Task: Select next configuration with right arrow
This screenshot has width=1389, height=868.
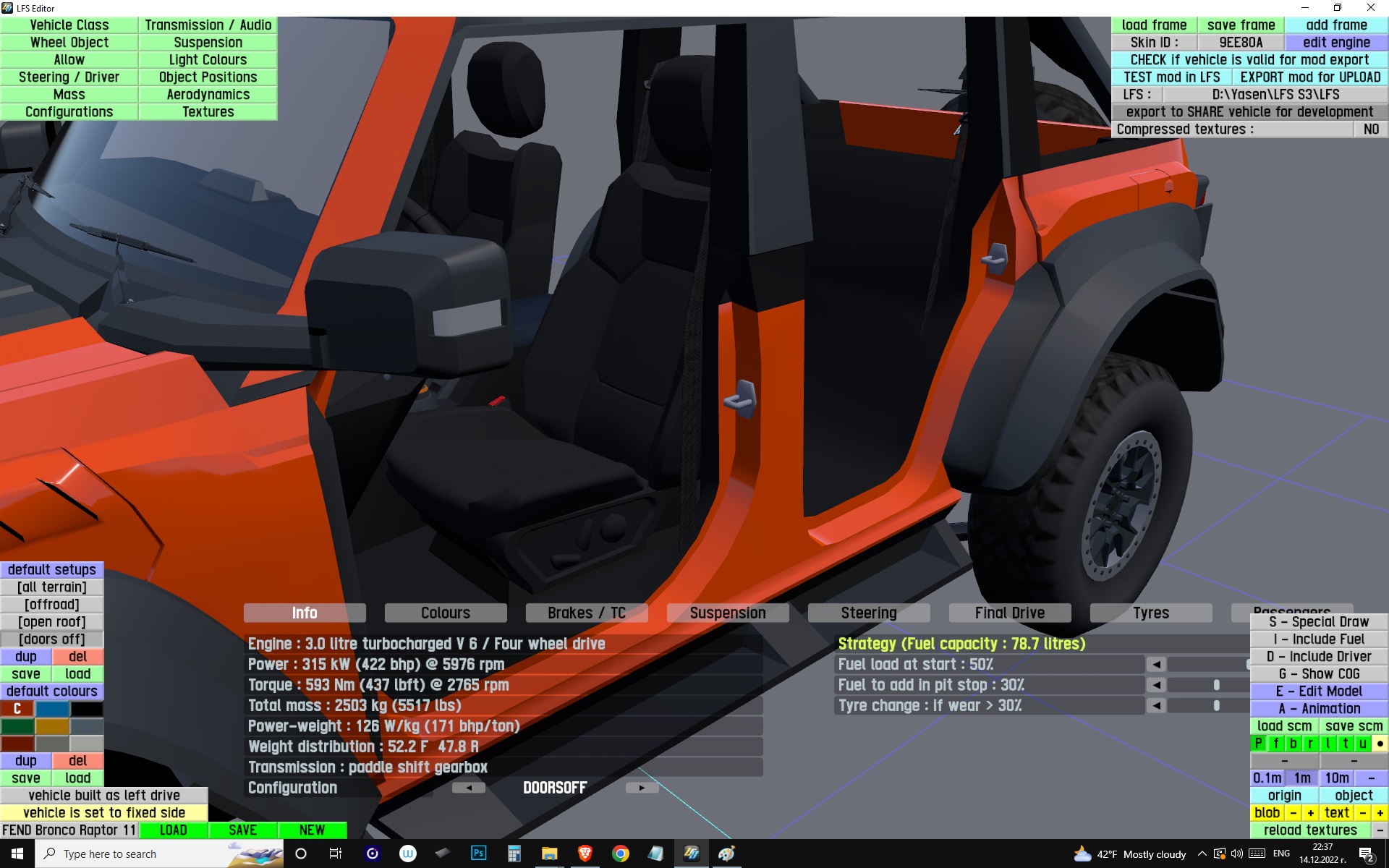Action: (x=641, y=788)
